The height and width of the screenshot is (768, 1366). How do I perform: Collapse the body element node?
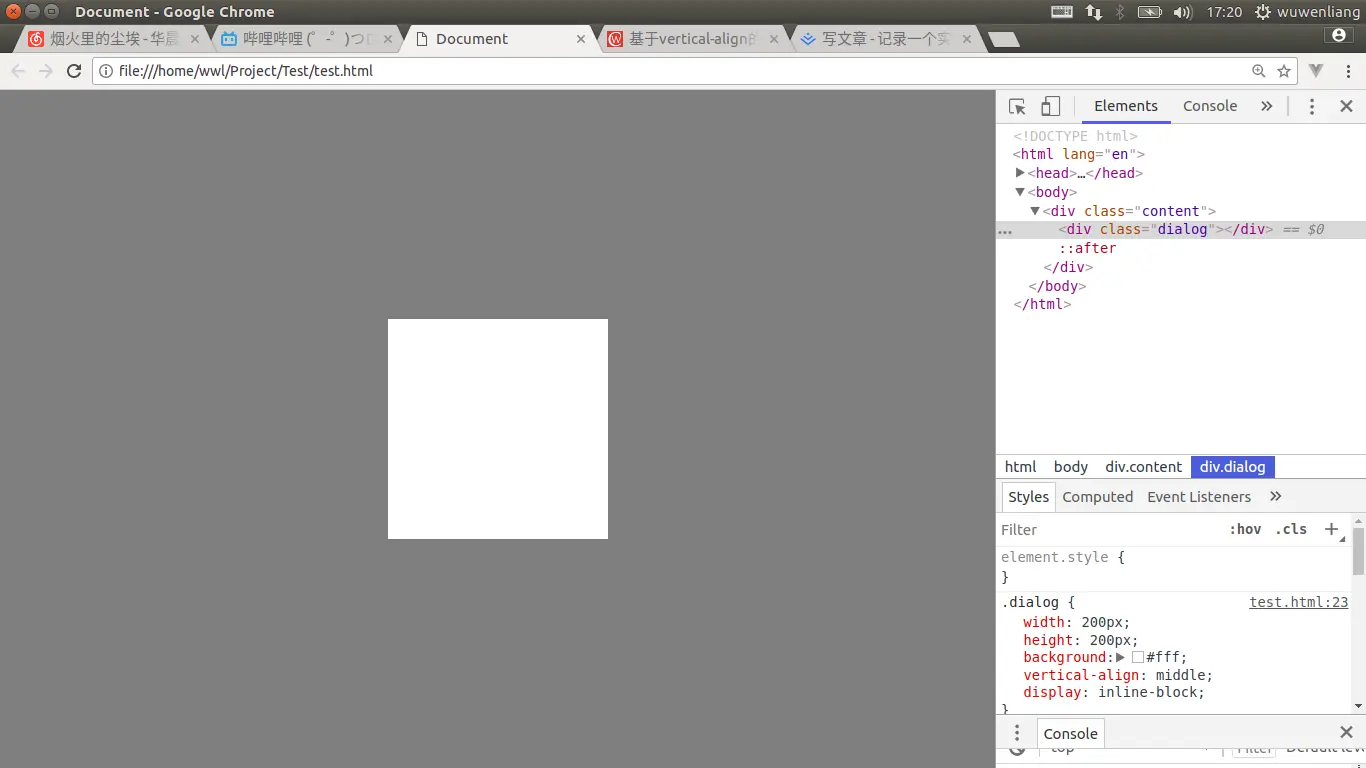click(1020, 192)
